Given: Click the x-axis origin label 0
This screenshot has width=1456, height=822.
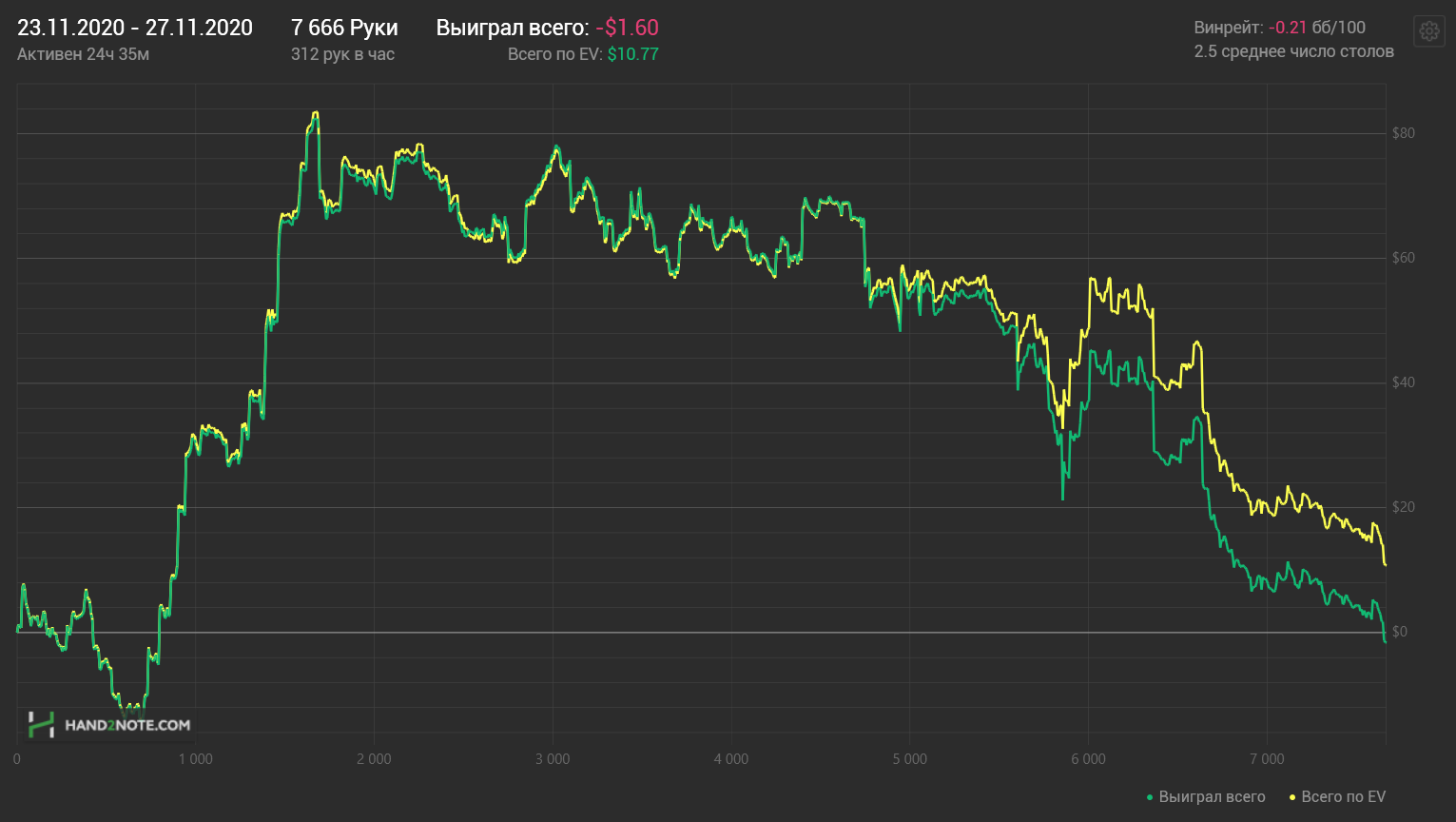Looking at the screenshot, I should (x=17, y=759).
